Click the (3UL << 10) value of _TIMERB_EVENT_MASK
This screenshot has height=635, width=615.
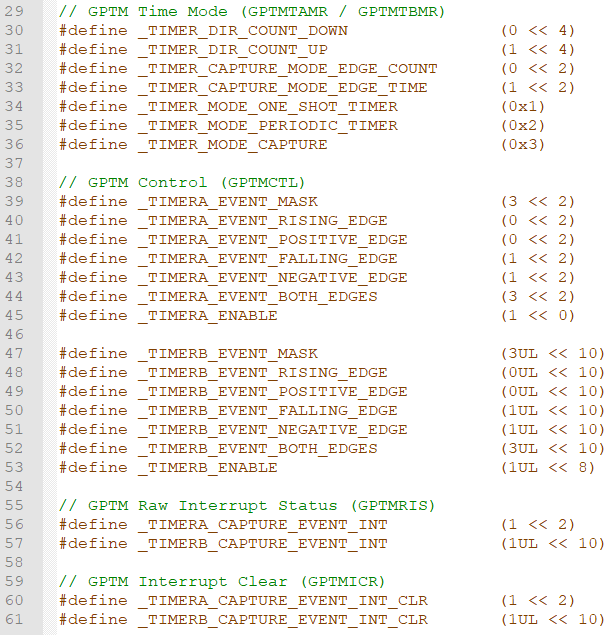pos(554,353)
